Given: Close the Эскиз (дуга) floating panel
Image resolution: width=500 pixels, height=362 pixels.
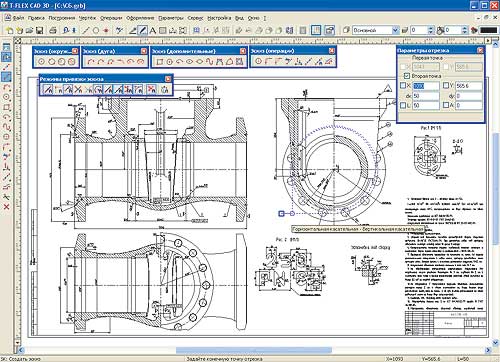Looking at the screenshot, I should [144, 51].
